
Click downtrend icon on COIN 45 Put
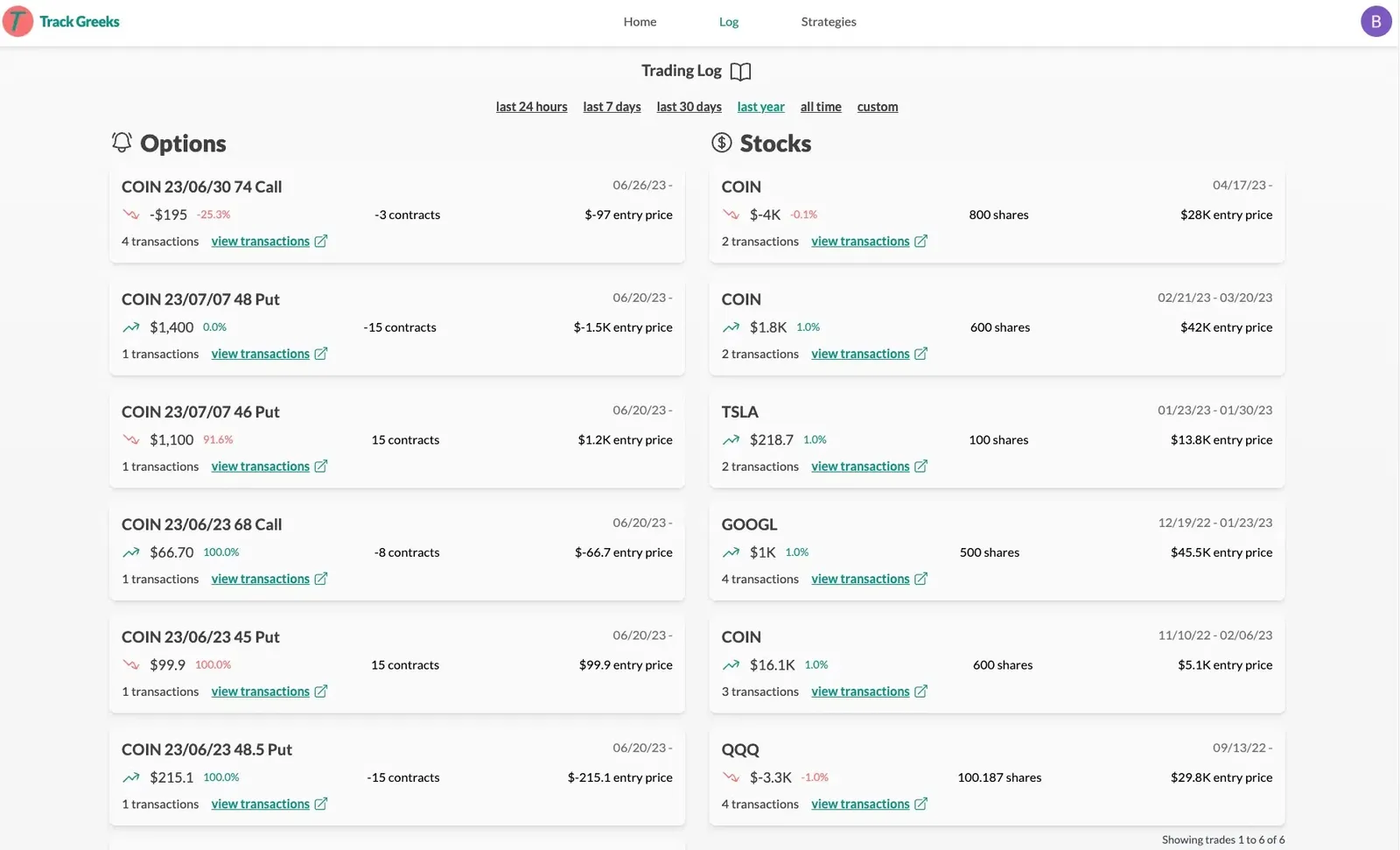pos(131,664)
